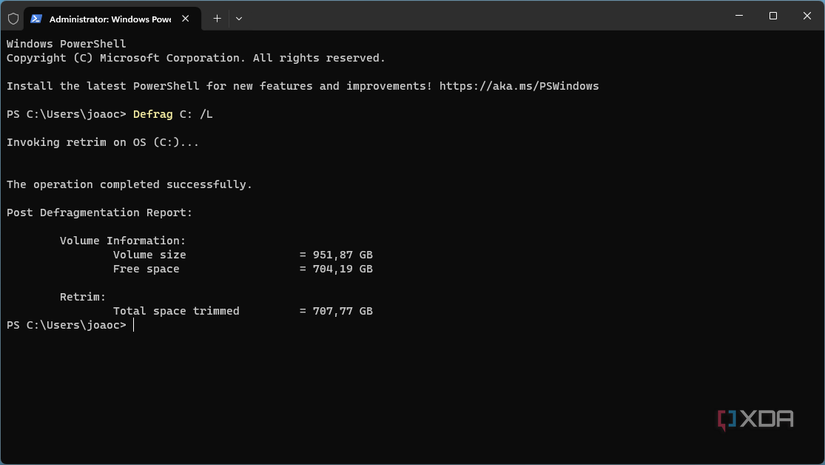The height and width of the screenshot is (465, 825).
Task: Click the empty title bar area
Action: point(480,17)
